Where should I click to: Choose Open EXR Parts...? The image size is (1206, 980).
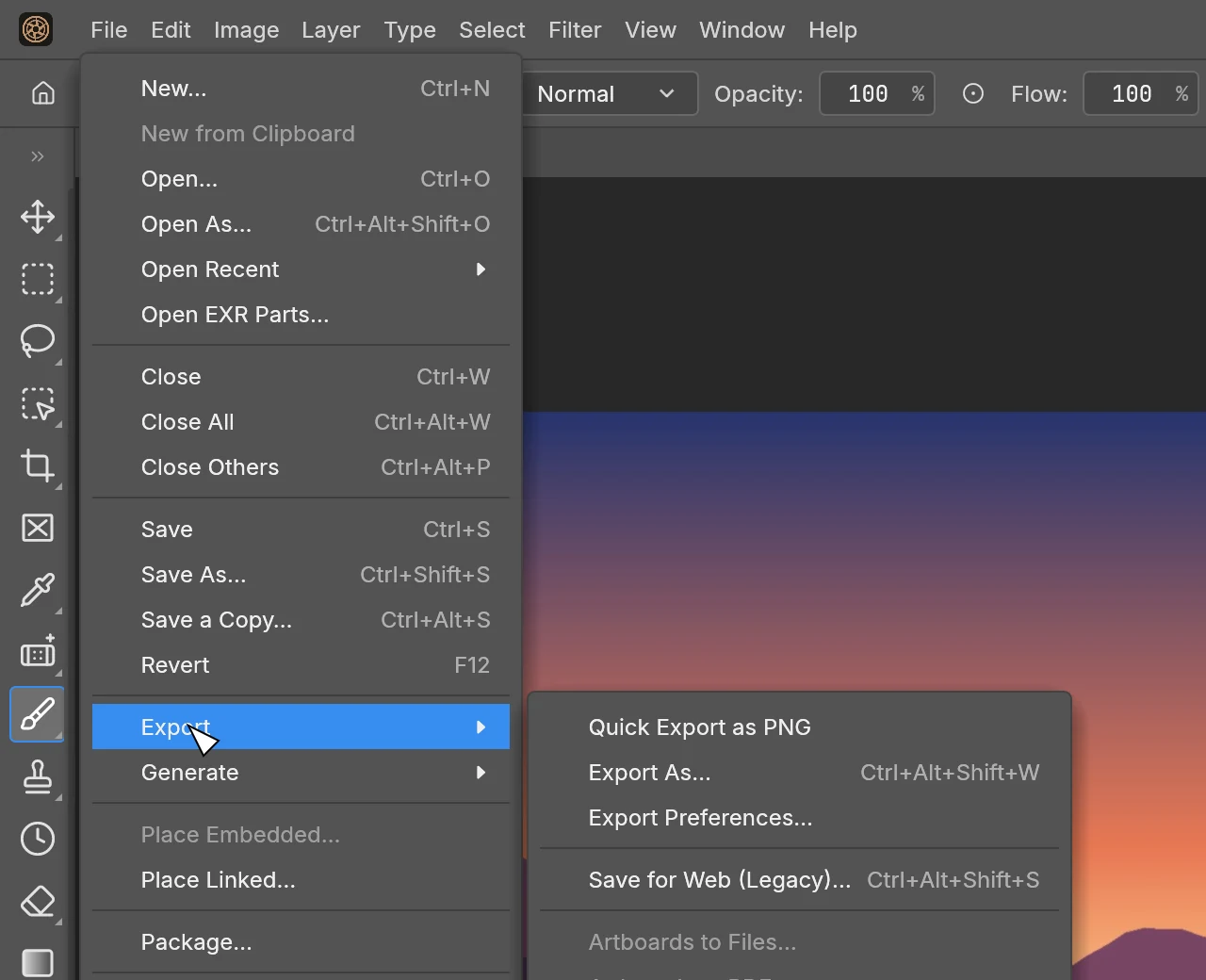pyautogui.click(x=301, y=315)
